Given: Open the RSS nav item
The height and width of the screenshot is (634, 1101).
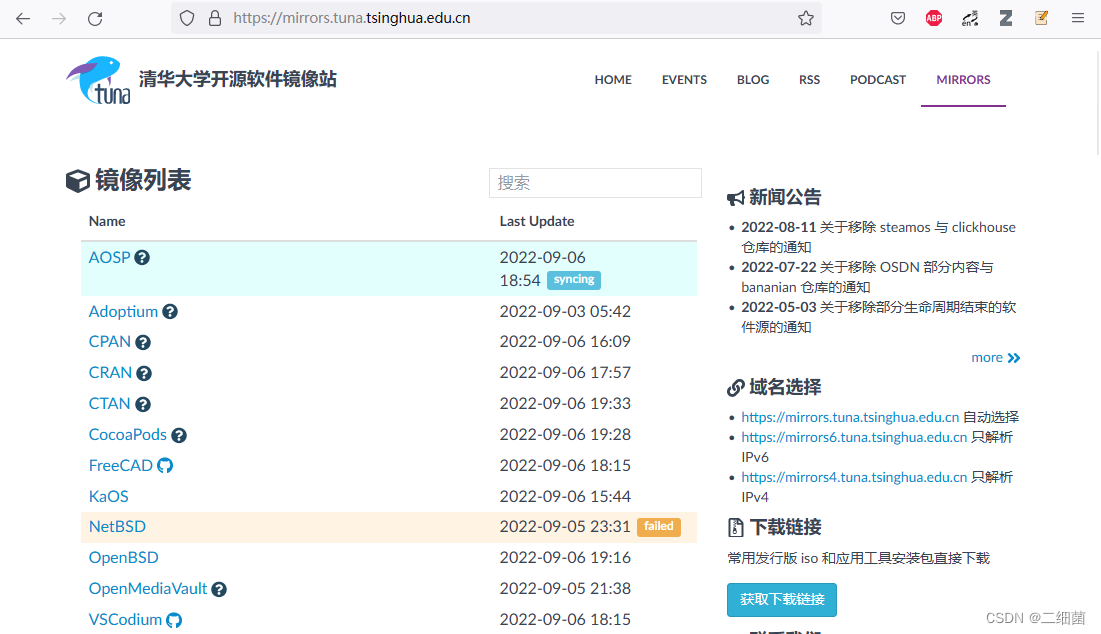Looking at the screenshot, I should tap(809, 80).
